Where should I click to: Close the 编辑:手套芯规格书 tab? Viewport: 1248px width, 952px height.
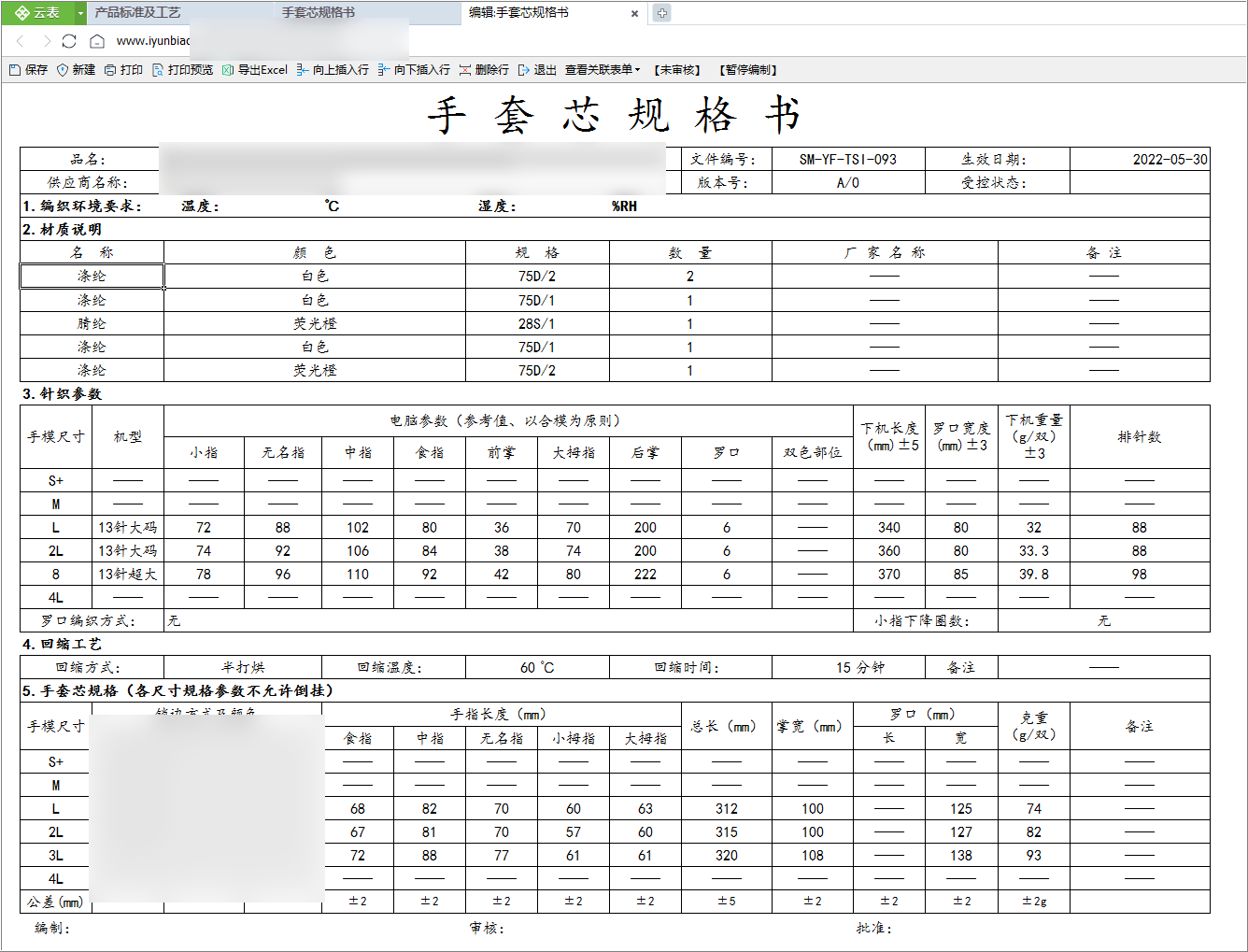pos(635,13)
